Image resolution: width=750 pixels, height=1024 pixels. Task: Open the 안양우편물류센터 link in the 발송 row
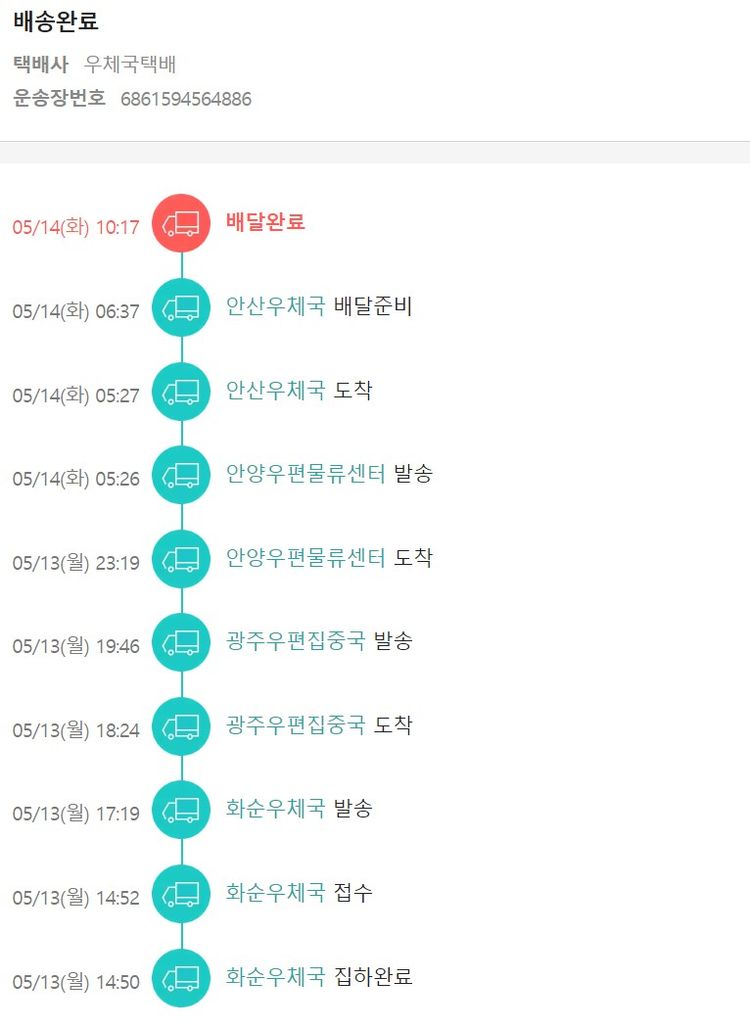tap(305, 475)
